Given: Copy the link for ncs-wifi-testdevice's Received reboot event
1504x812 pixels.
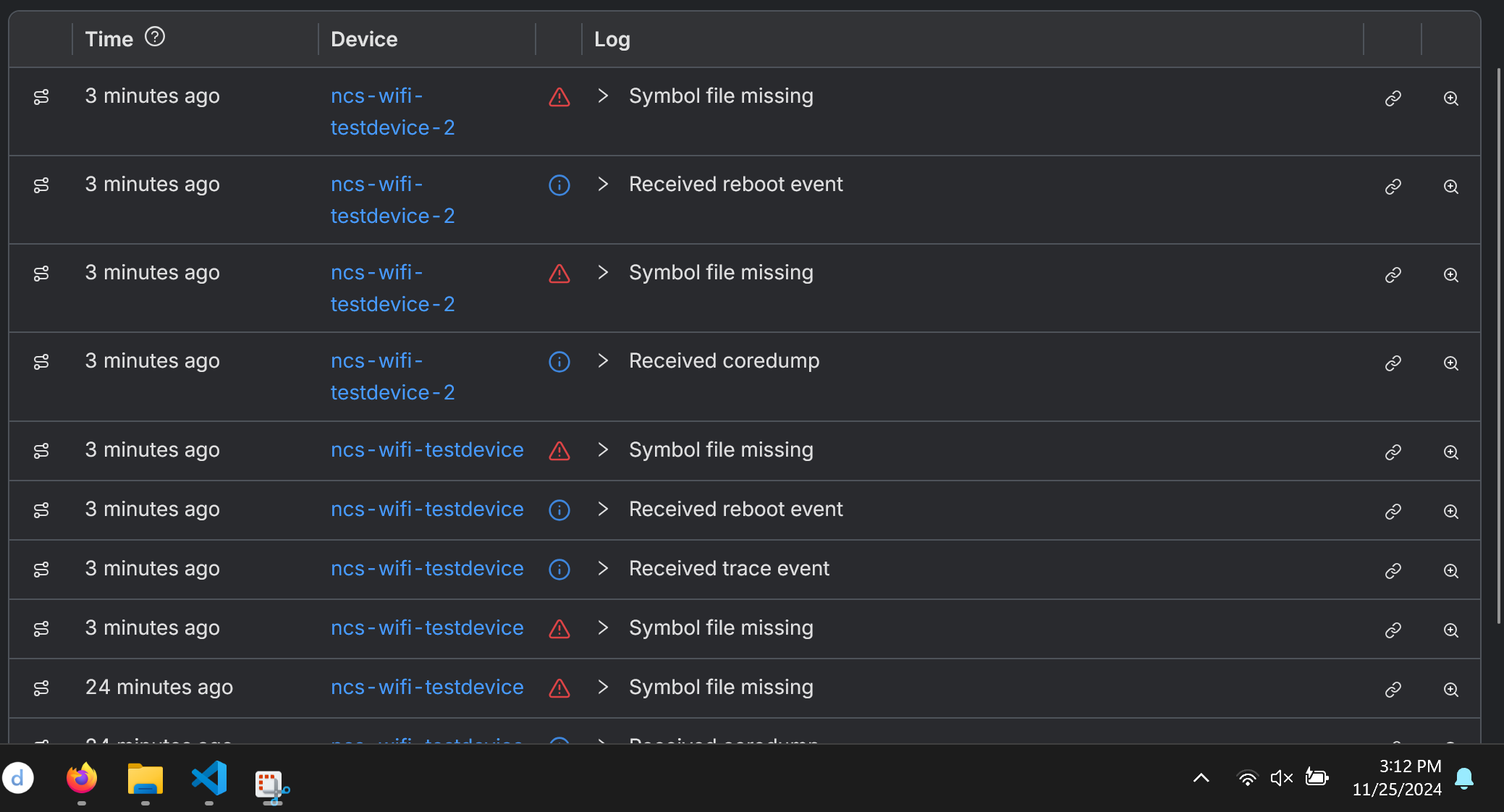Looking at the screenshot, I should [1393, 512].
